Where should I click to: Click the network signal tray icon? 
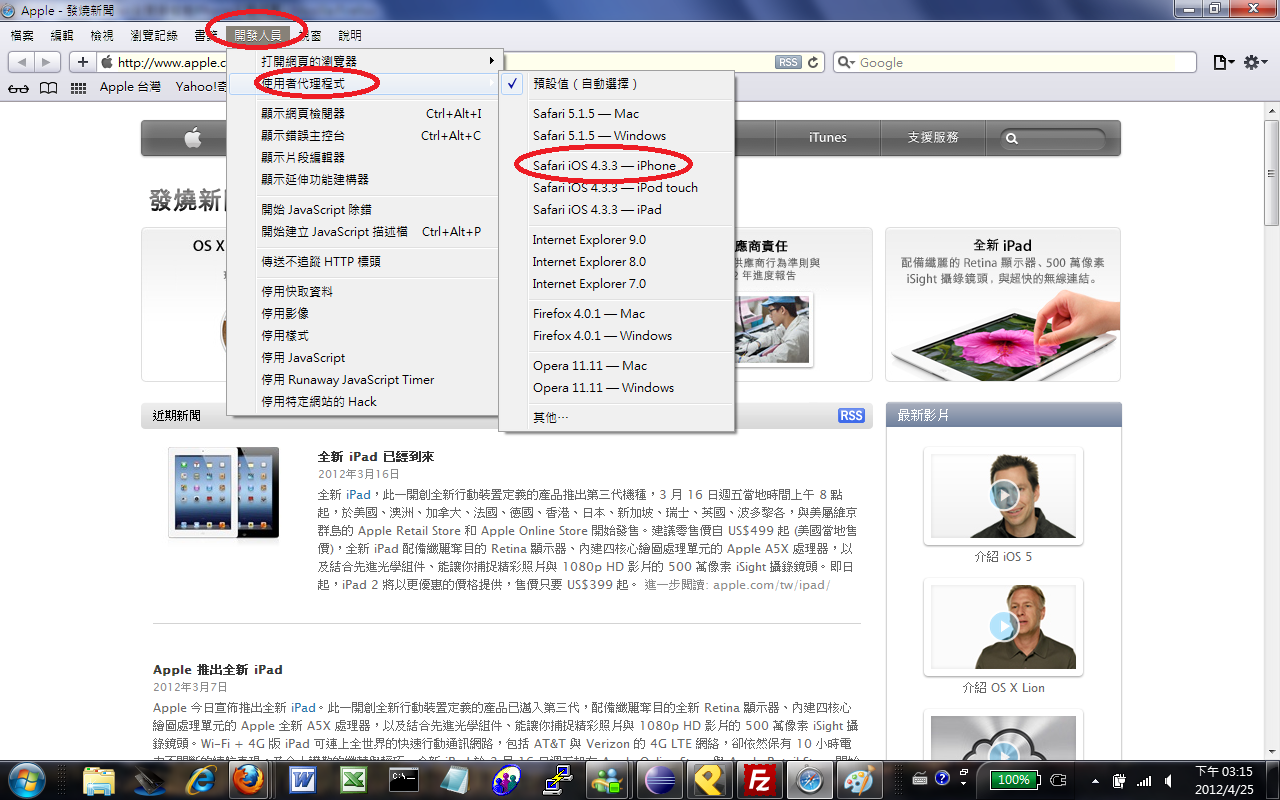(x=1144, y=780)
